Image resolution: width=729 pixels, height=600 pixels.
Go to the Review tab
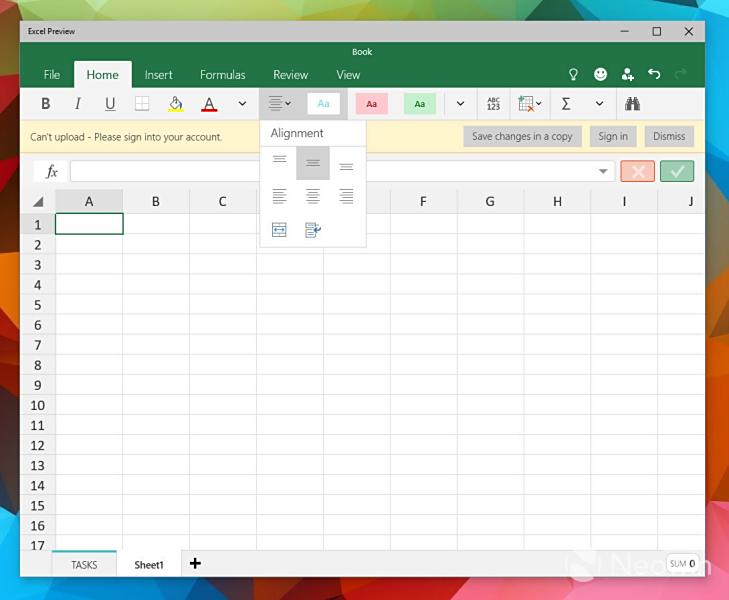[291, 75]
